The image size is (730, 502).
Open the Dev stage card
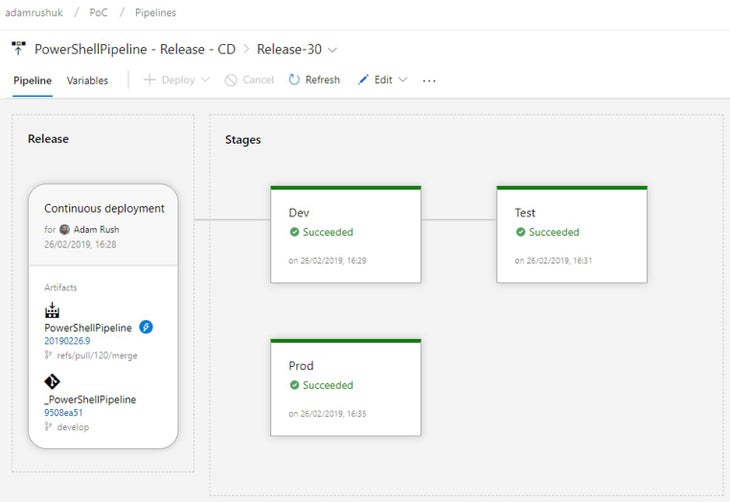click(345, 235)
